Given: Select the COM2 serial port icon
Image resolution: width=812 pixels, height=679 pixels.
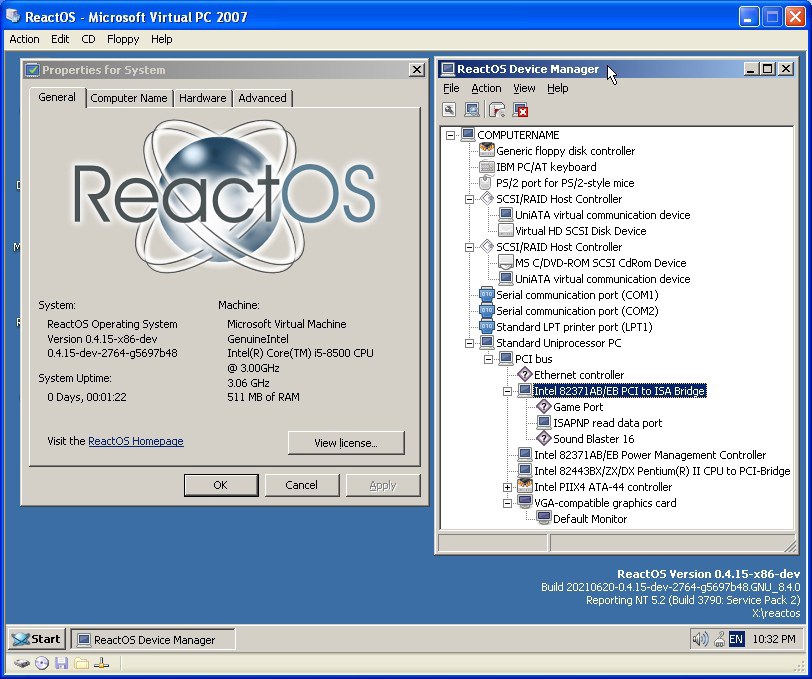Looking at the screenshot, I should tap(486, 311).
